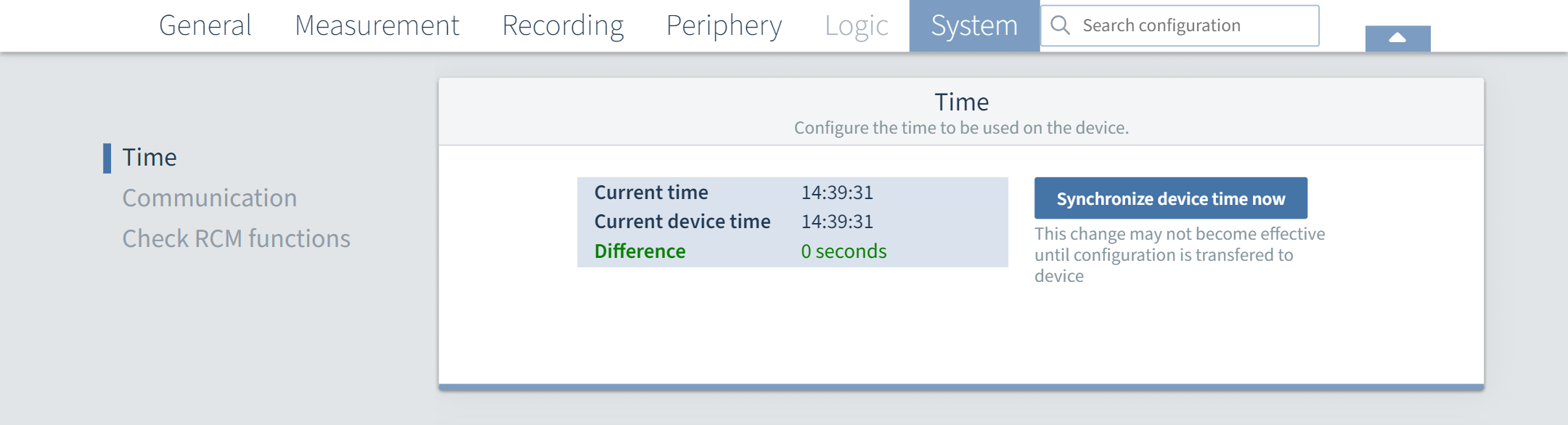This screenshot has height=425, width=1568.
Task: Select the System tab
Action: click(x=974, y=25)
